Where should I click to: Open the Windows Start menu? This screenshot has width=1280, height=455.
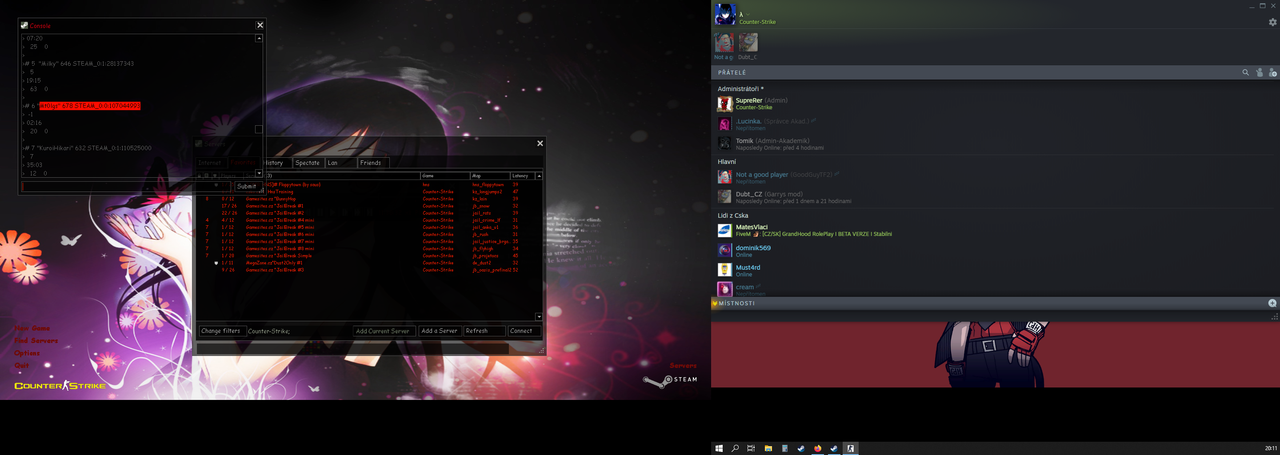click(x=719, y=448)
